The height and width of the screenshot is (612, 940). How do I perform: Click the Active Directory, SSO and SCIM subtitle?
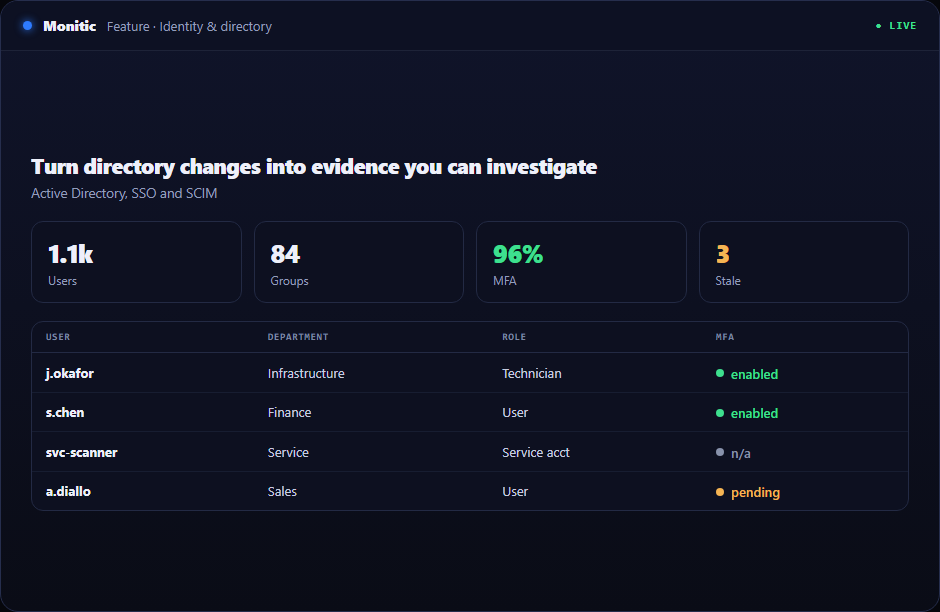point(124,193)
